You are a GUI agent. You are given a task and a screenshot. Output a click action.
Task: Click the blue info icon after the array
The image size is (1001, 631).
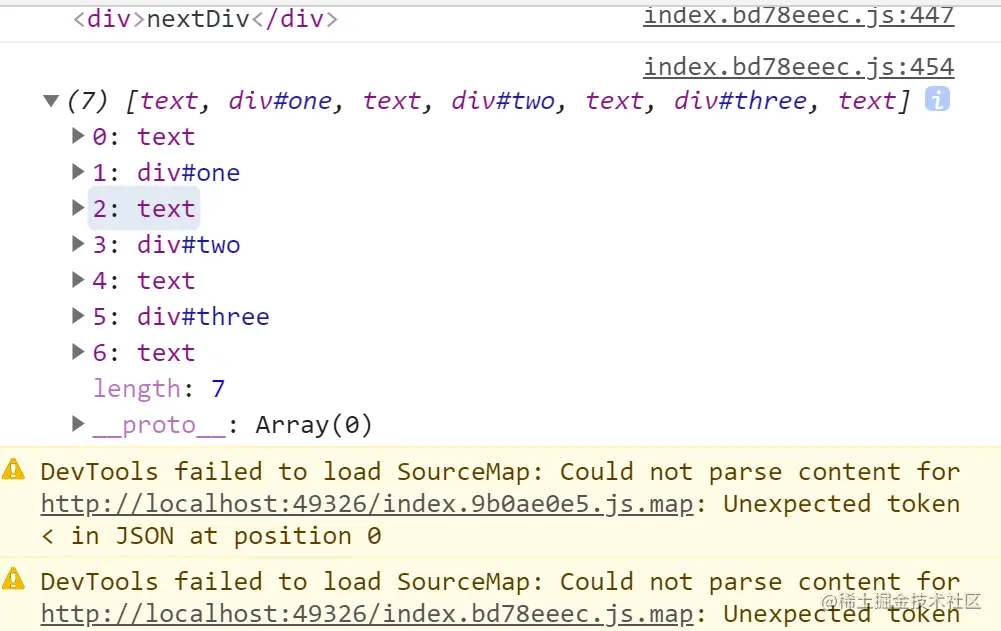937,99
